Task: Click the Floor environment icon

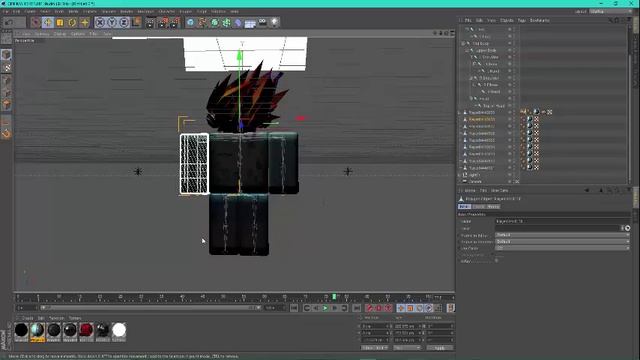Action: pyautogui.click(x=250, y=23)
